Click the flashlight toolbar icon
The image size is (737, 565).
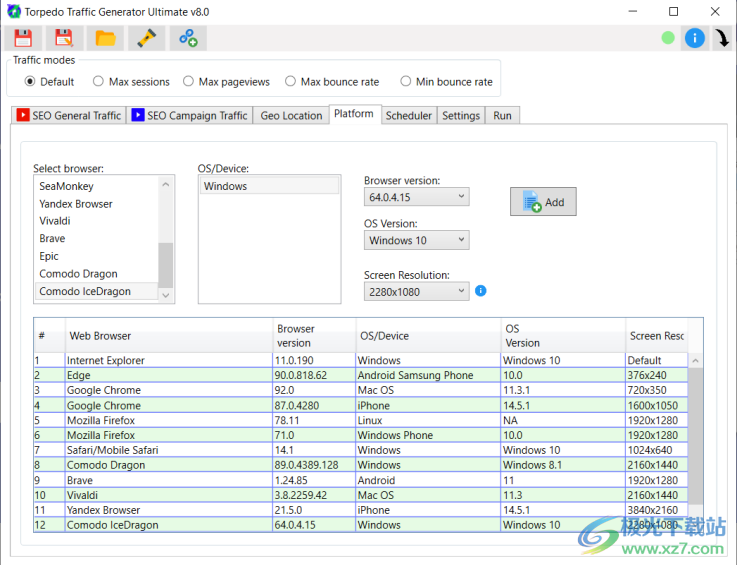click(x=147, y=38)
